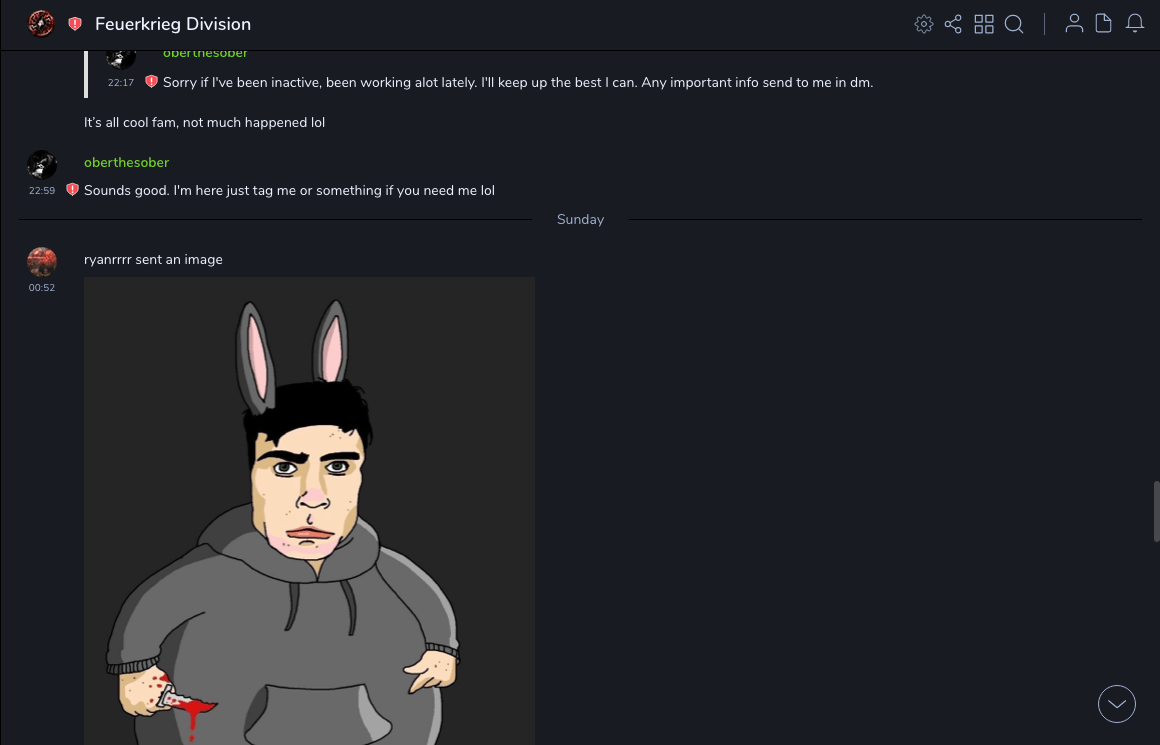
Task: Click the red shield beside the room title
Action: coord(75,24)
